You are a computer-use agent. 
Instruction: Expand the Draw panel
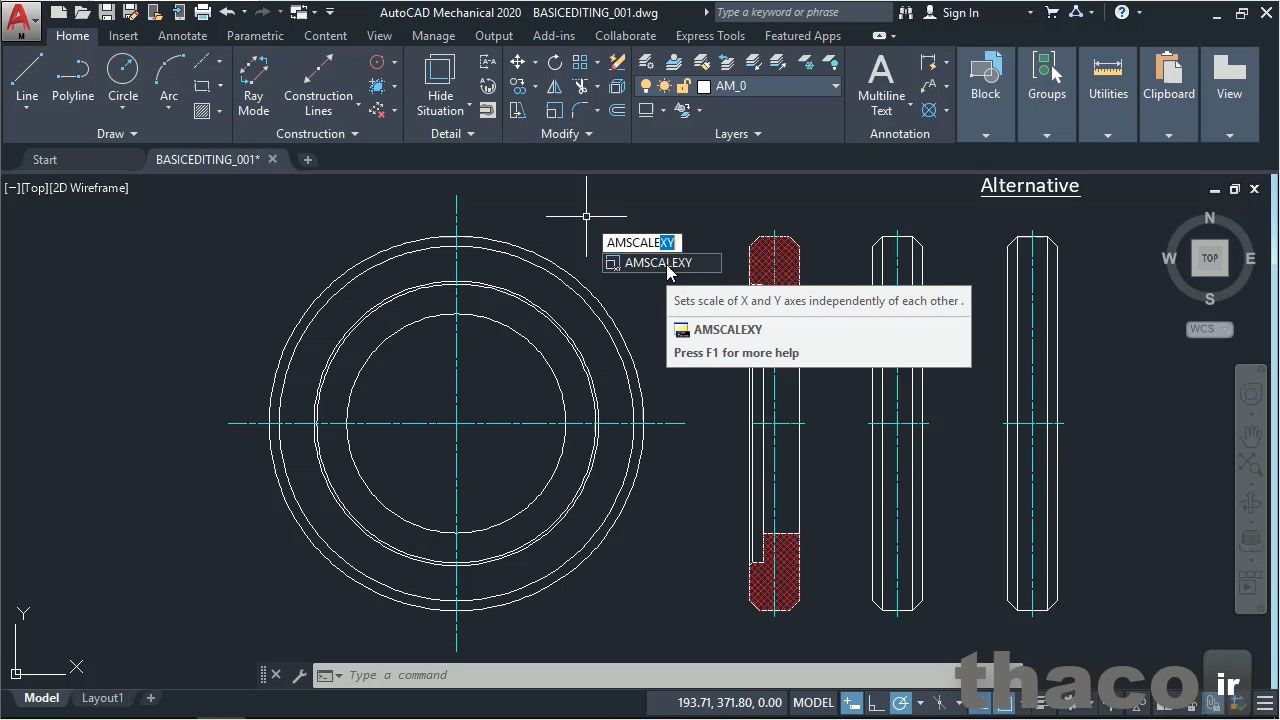pos(117,134)
